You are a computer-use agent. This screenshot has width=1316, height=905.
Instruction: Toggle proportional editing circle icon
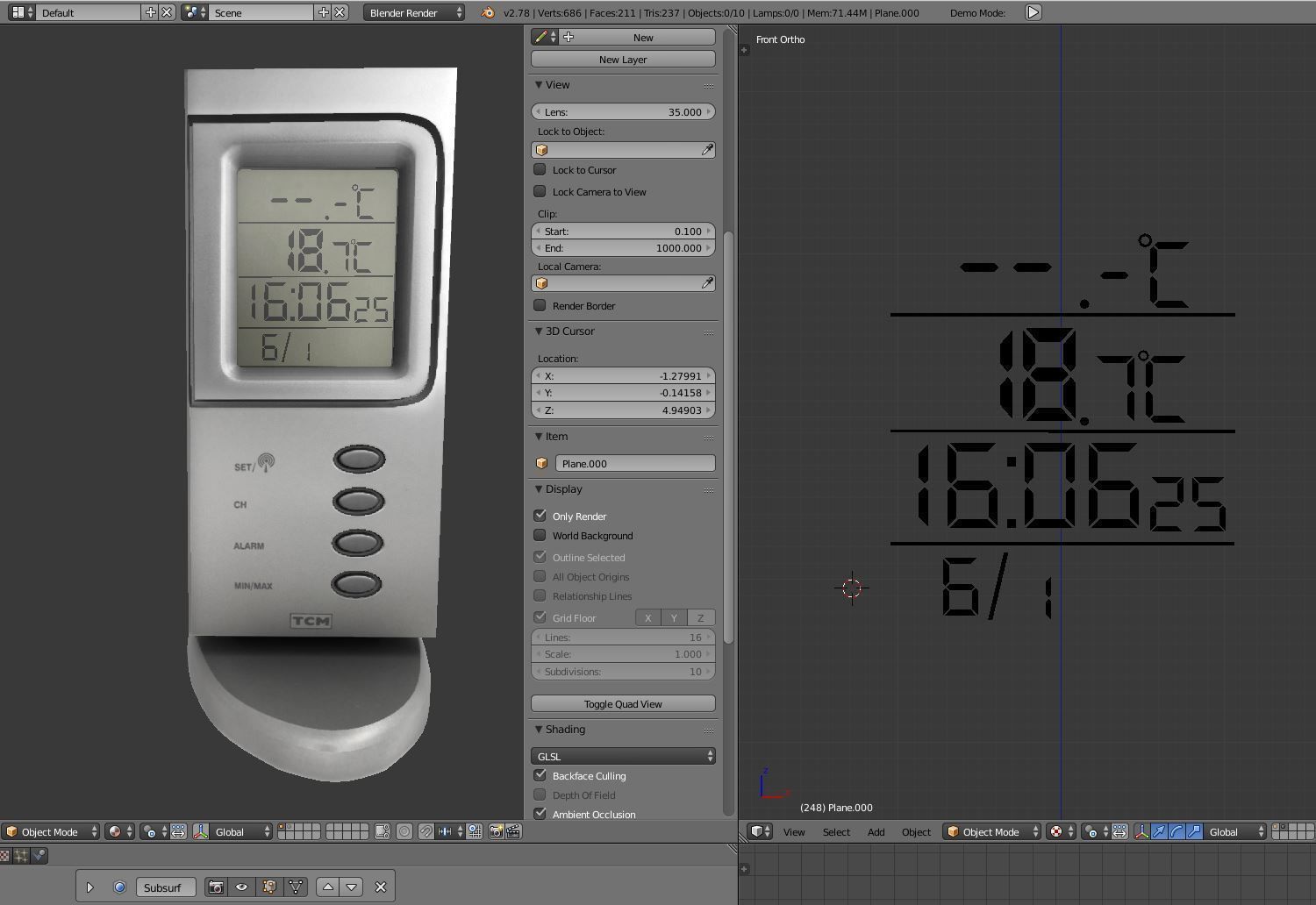[x=404, y=831]
